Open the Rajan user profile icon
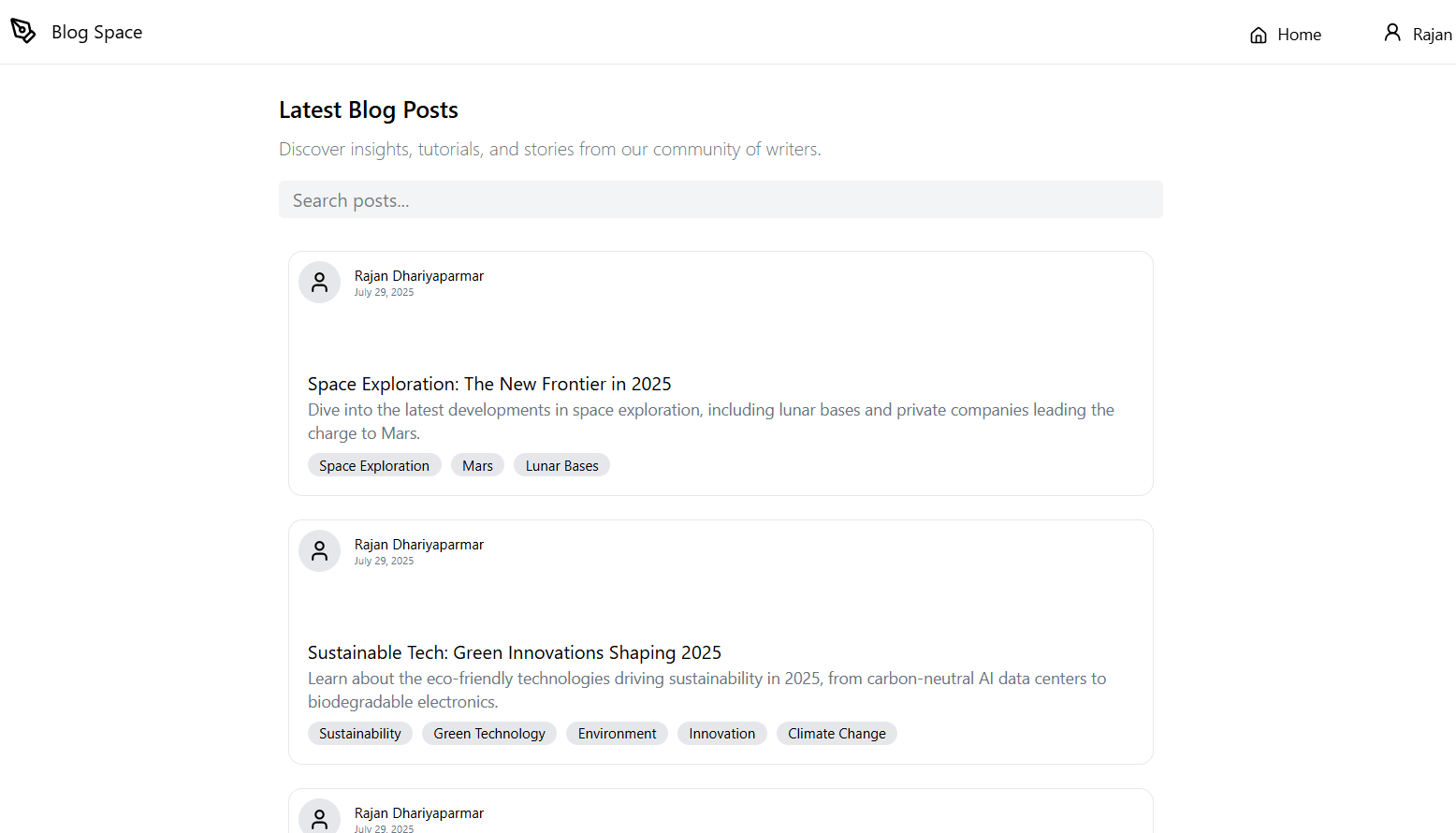Viewport: 1456px width, 833px height. point(1392,33)
